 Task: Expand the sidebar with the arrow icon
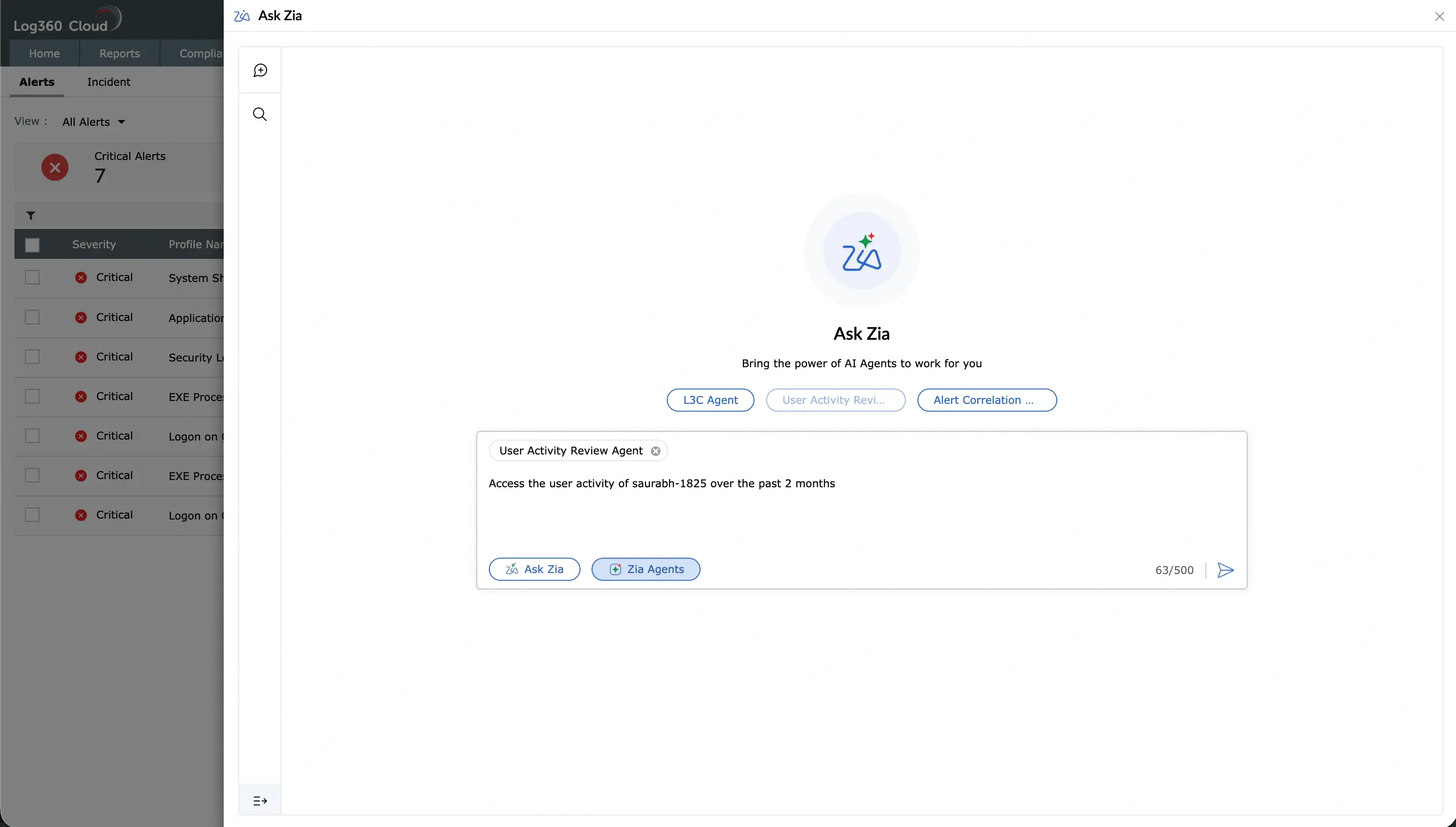click(x=259, y=801)
